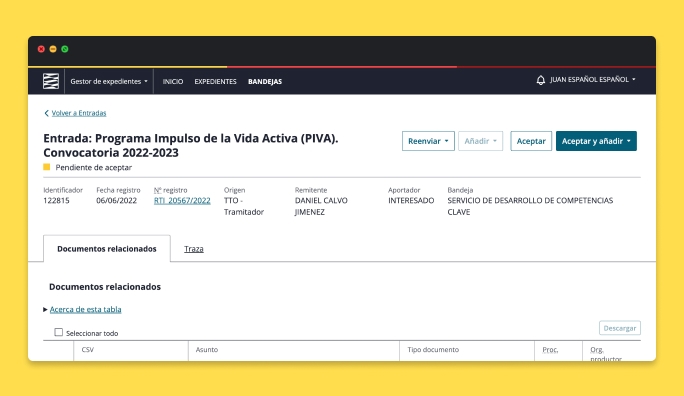Follow the Volver a Entradas link
The width and height of the screenshot is (684, 396).
pyautogui.click(x=79, y=113)
